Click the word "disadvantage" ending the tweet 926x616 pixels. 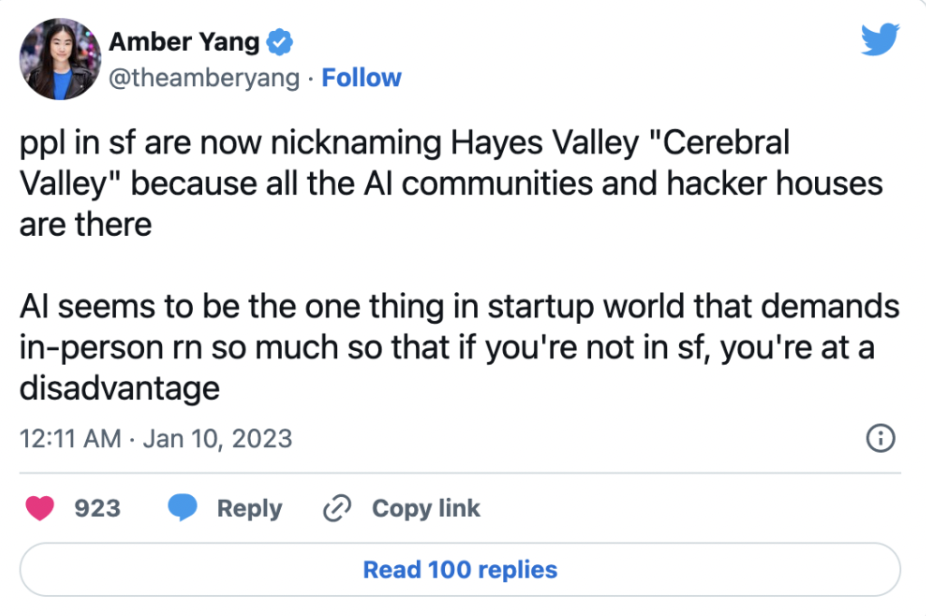point(119,387)
